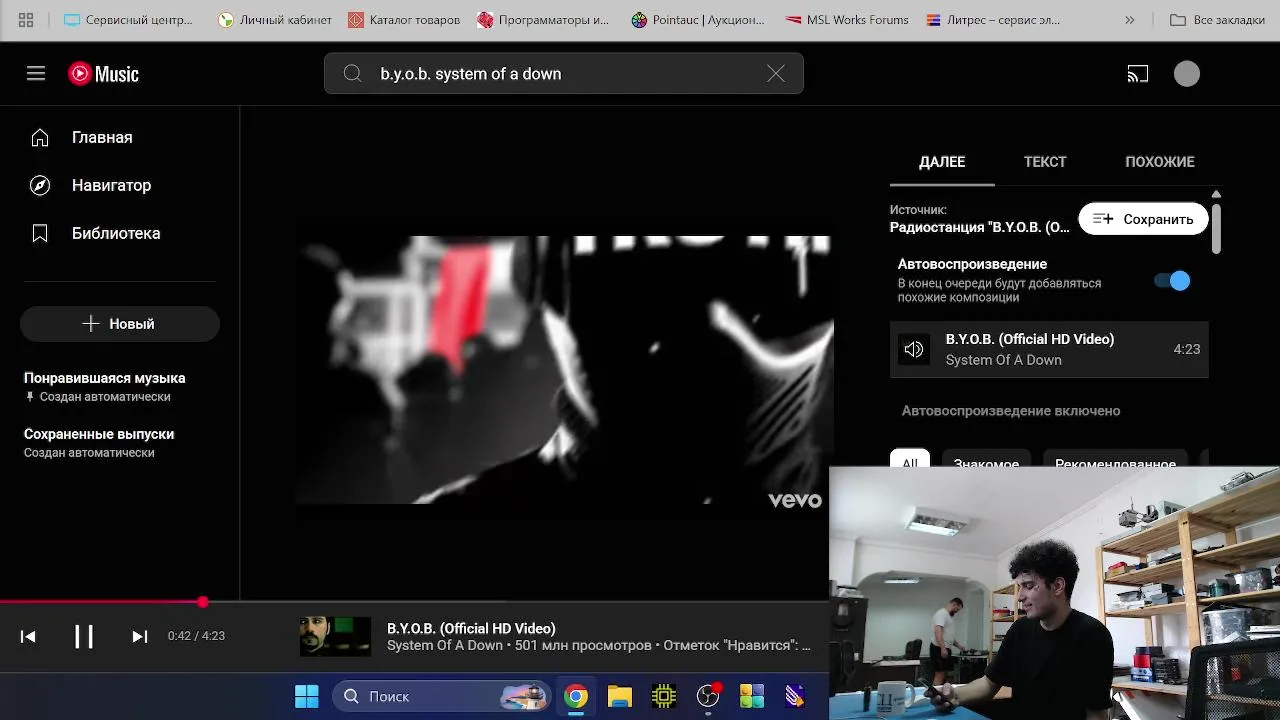Skip to the next track
This screenshot has width=1280, height=720.
click(x=140, y=636)
